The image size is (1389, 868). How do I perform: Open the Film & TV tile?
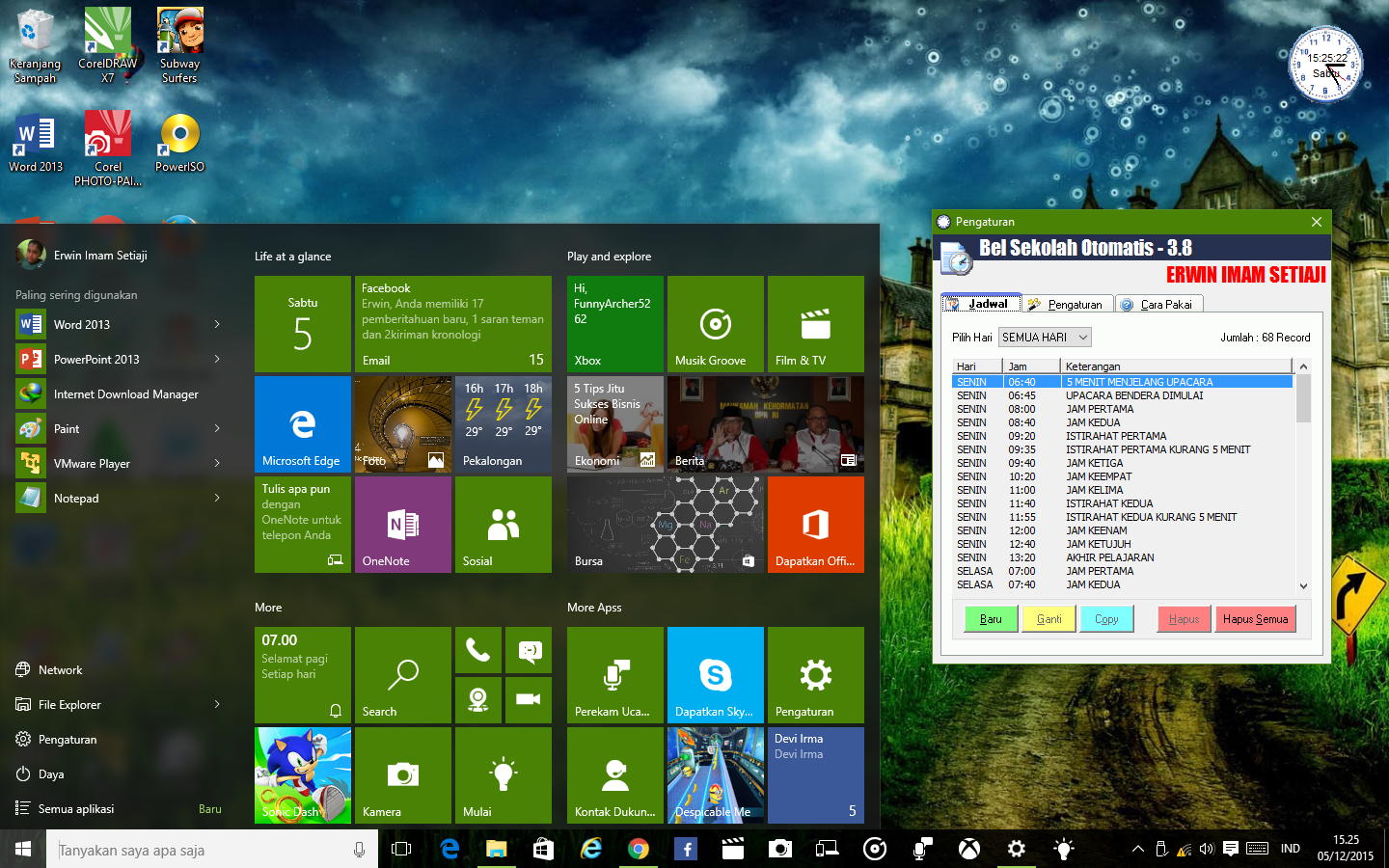click(x=815, y=324)
